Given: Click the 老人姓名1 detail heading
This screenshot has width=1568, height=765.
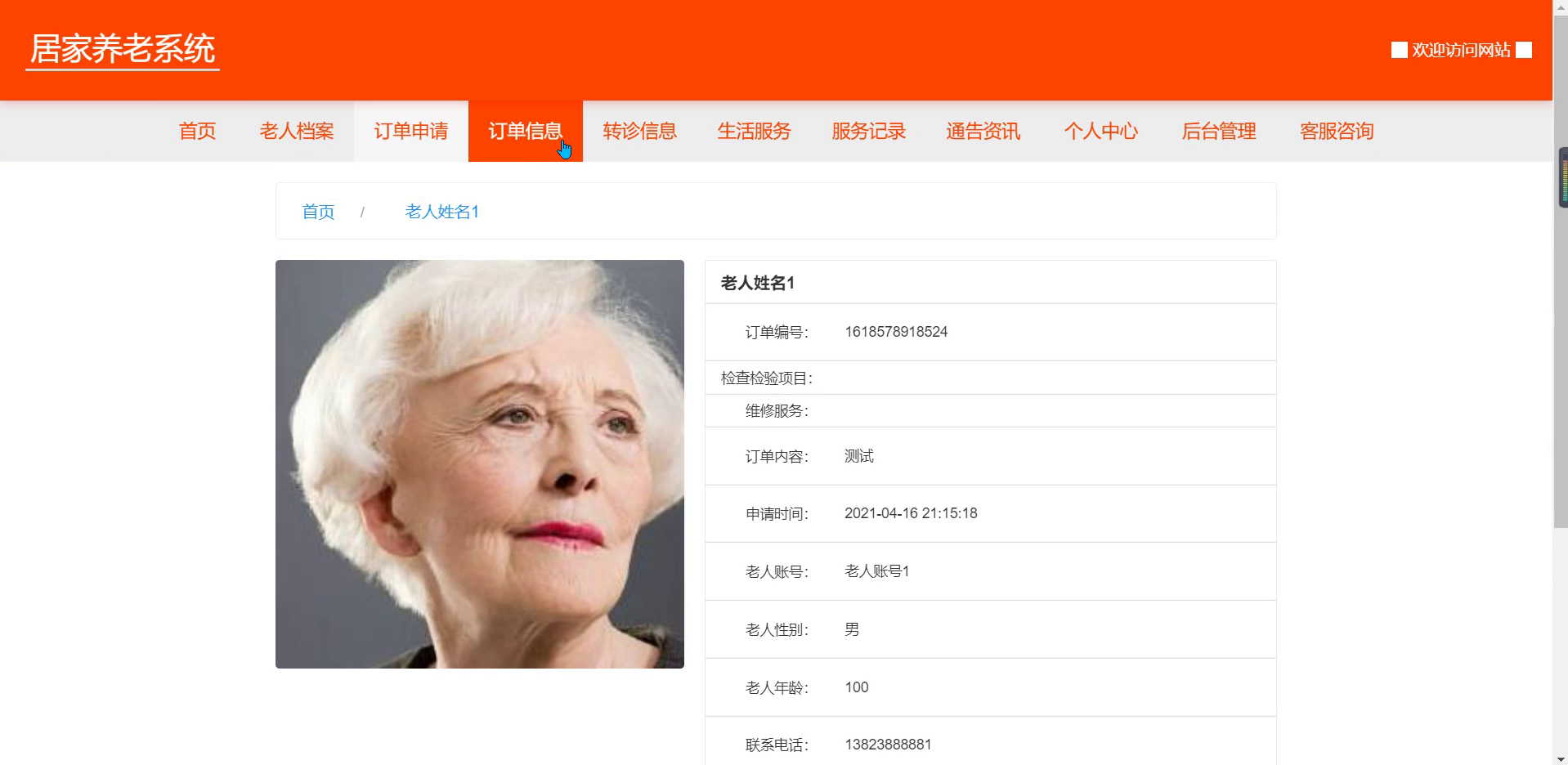Looking at the screenshot, I should point(758,283).
